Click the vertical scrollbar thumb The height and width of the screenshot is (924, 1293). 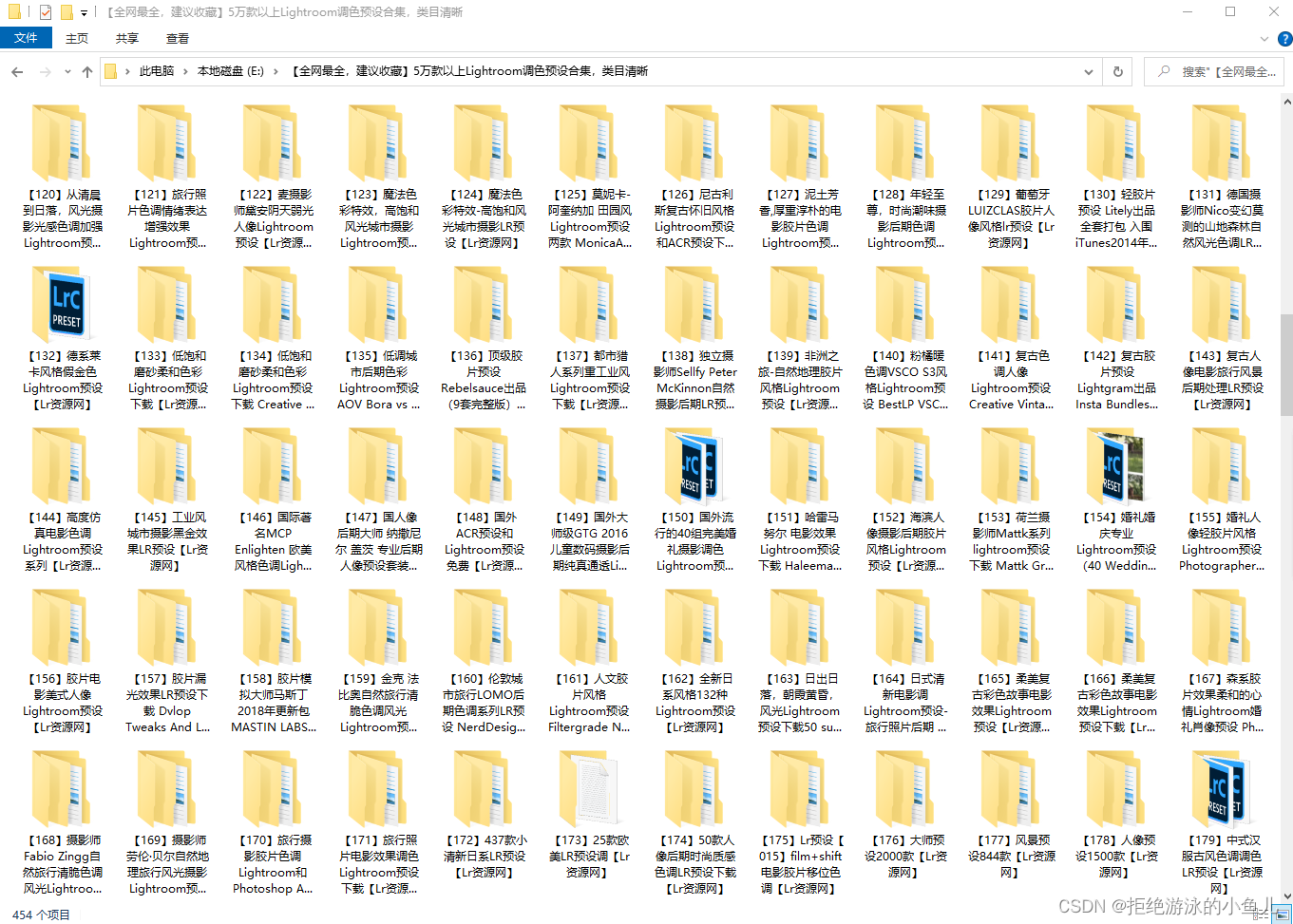tap(1286, 366)
